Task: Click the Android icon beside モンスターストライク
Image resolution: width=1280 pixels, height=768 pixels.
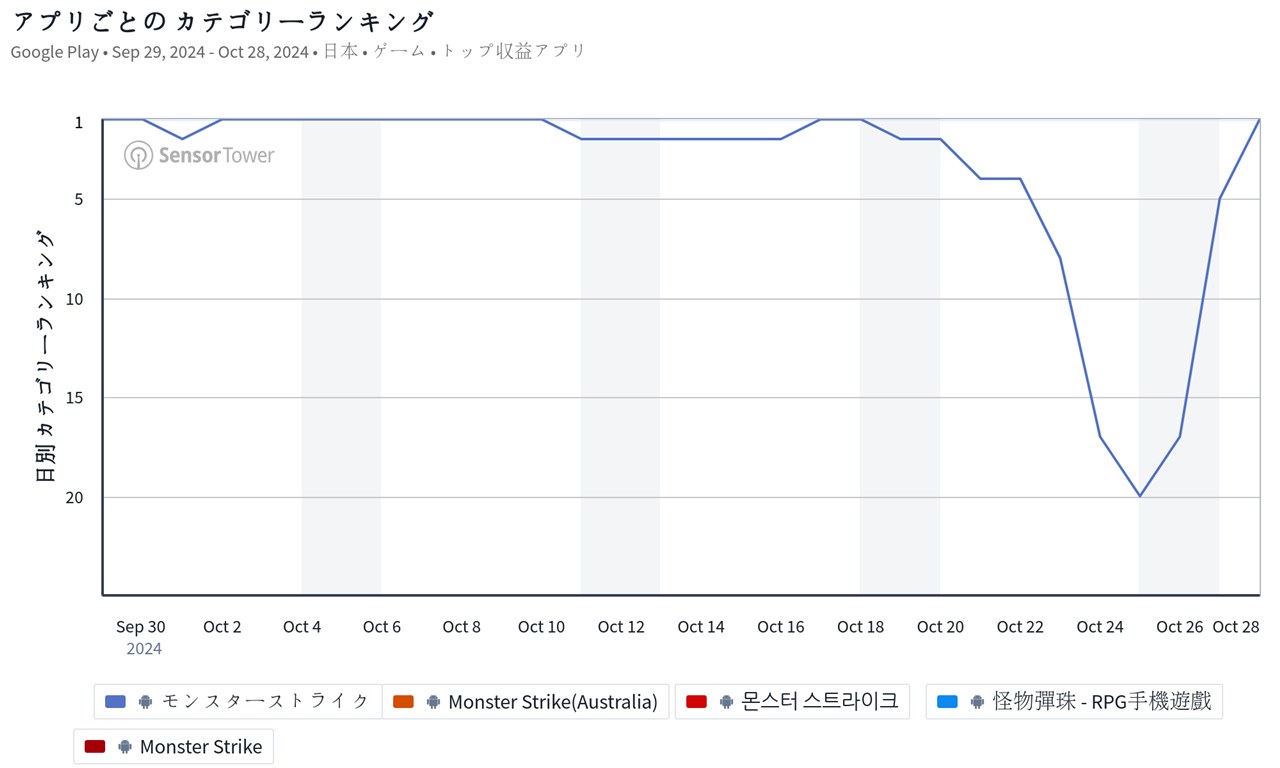Action: [x=145, y=702]
